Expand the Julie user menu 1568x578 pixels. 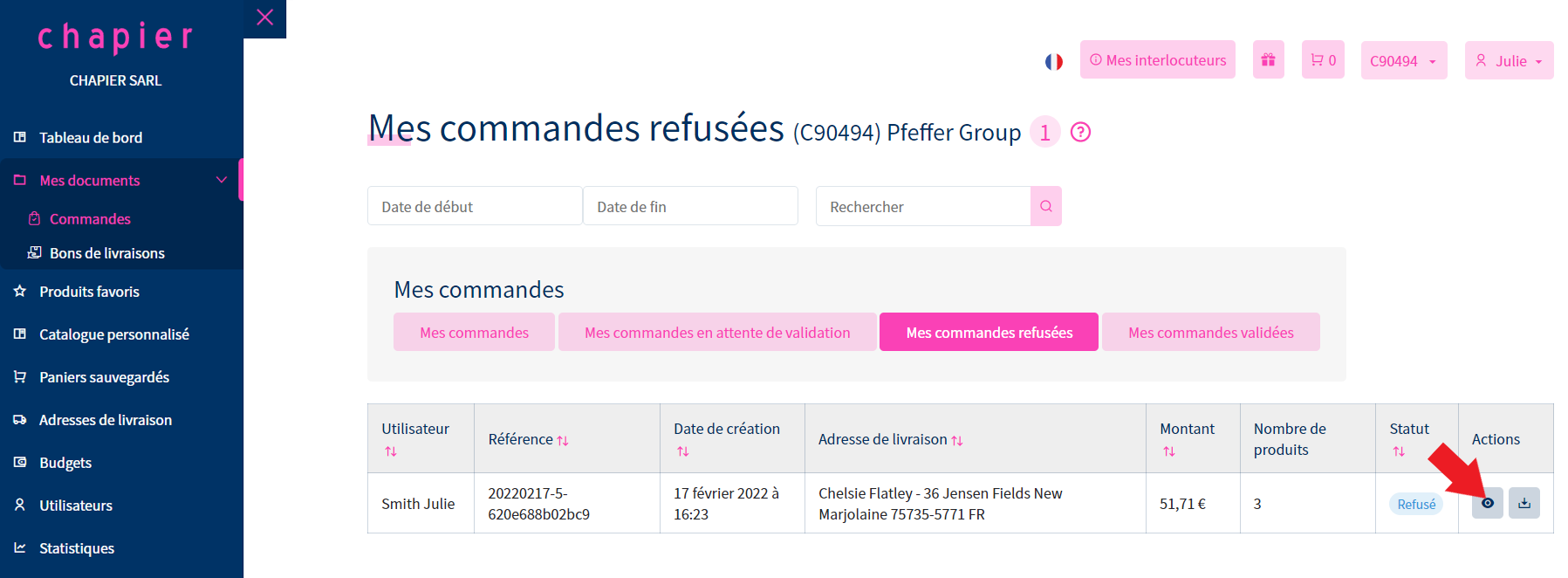pos(1509,61)
